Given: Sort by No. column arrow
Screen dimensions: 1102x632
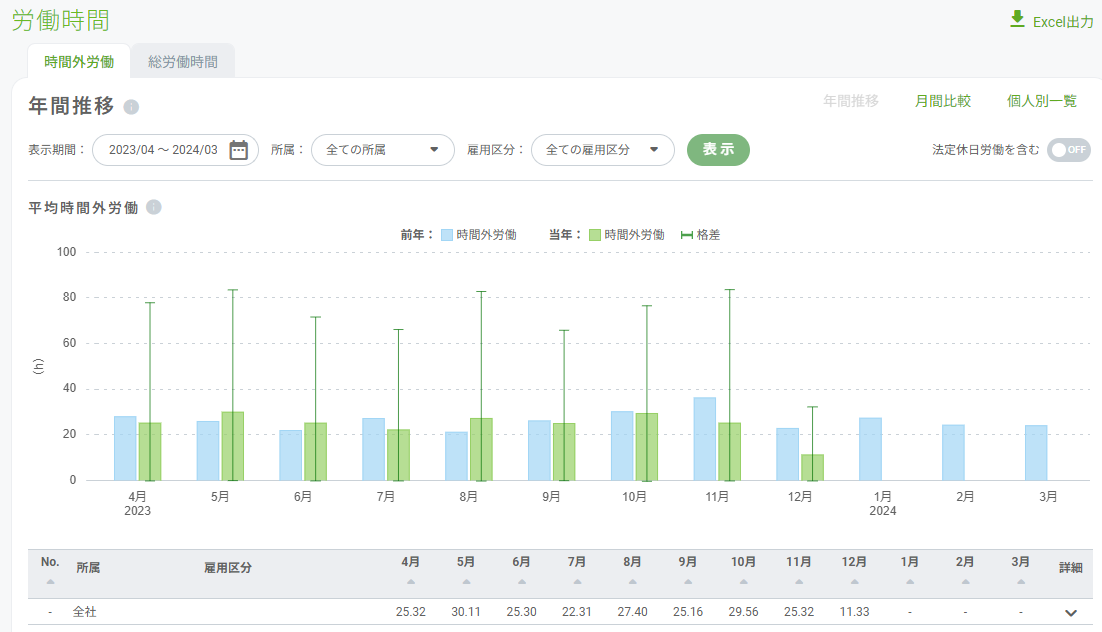Looking at the screenshot, I should [x=50, y=581].
